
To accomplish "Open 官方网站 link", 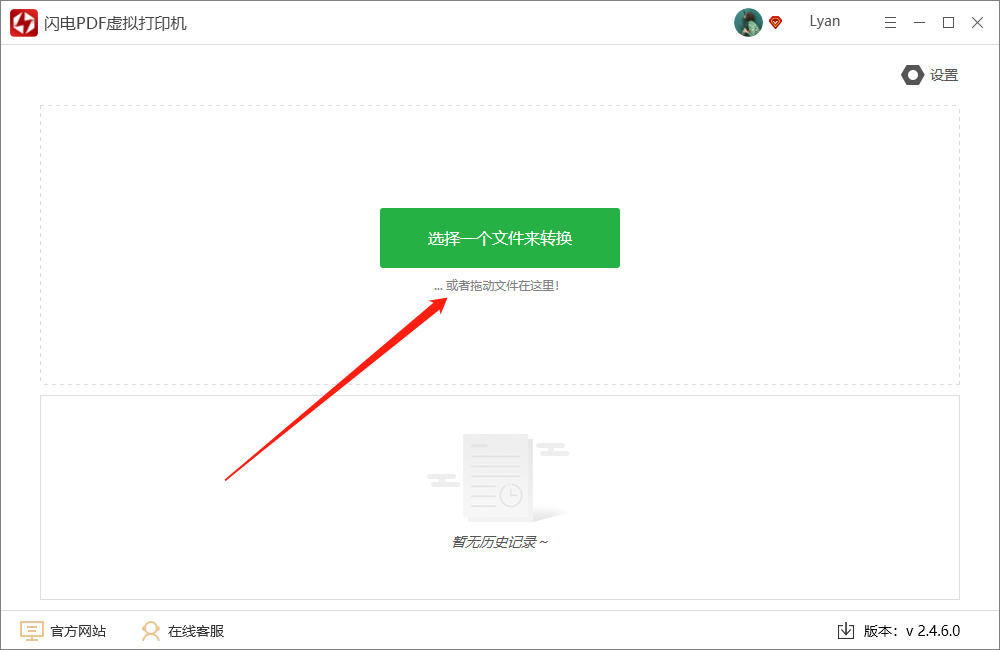I will [78, 631].
